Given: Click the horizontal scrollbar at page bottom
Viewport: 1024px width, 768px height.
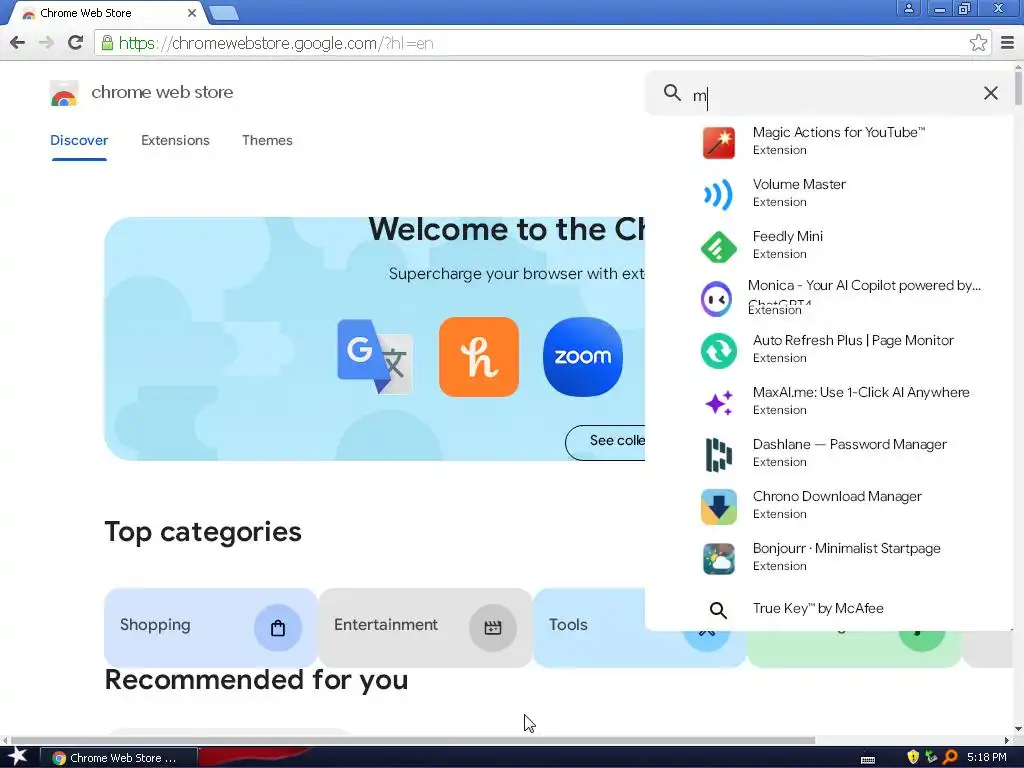Looking at the screenshot, I should 413,741.
